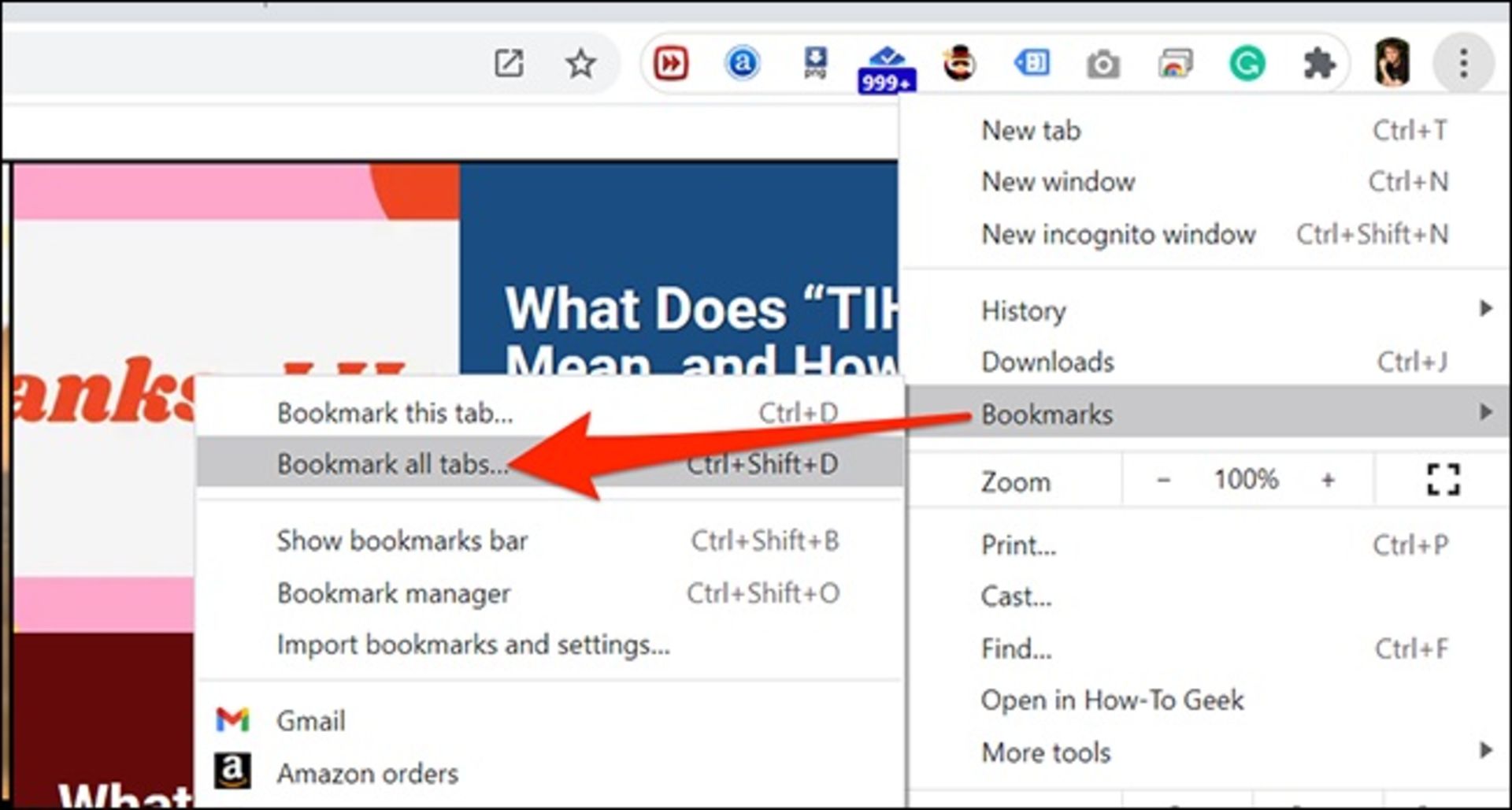Toggle Show bookmarks bar option

click(x=402, y=541)
